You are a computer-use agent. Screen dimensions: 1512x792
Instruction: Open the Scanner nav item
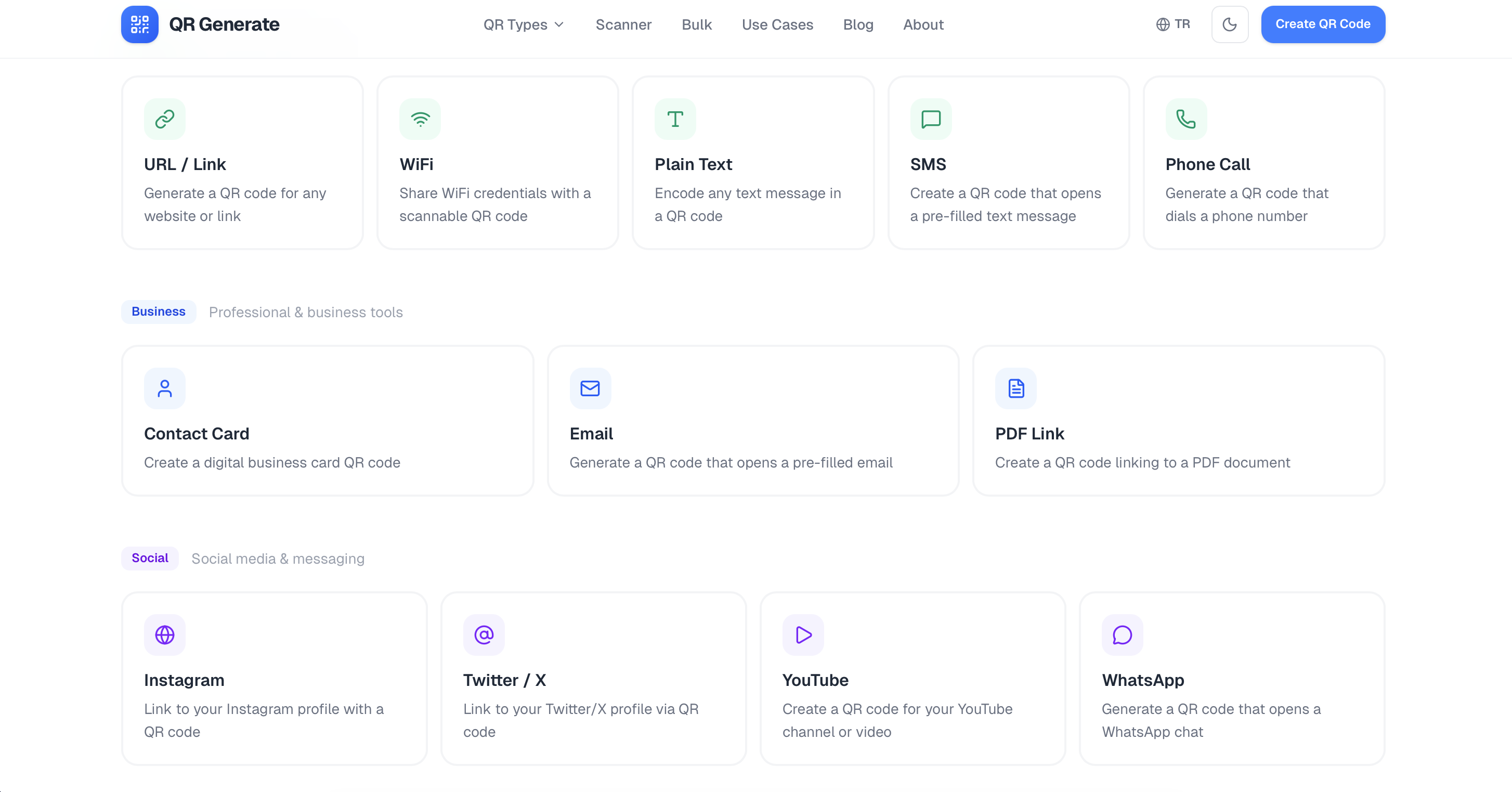[x=623, y=24]
